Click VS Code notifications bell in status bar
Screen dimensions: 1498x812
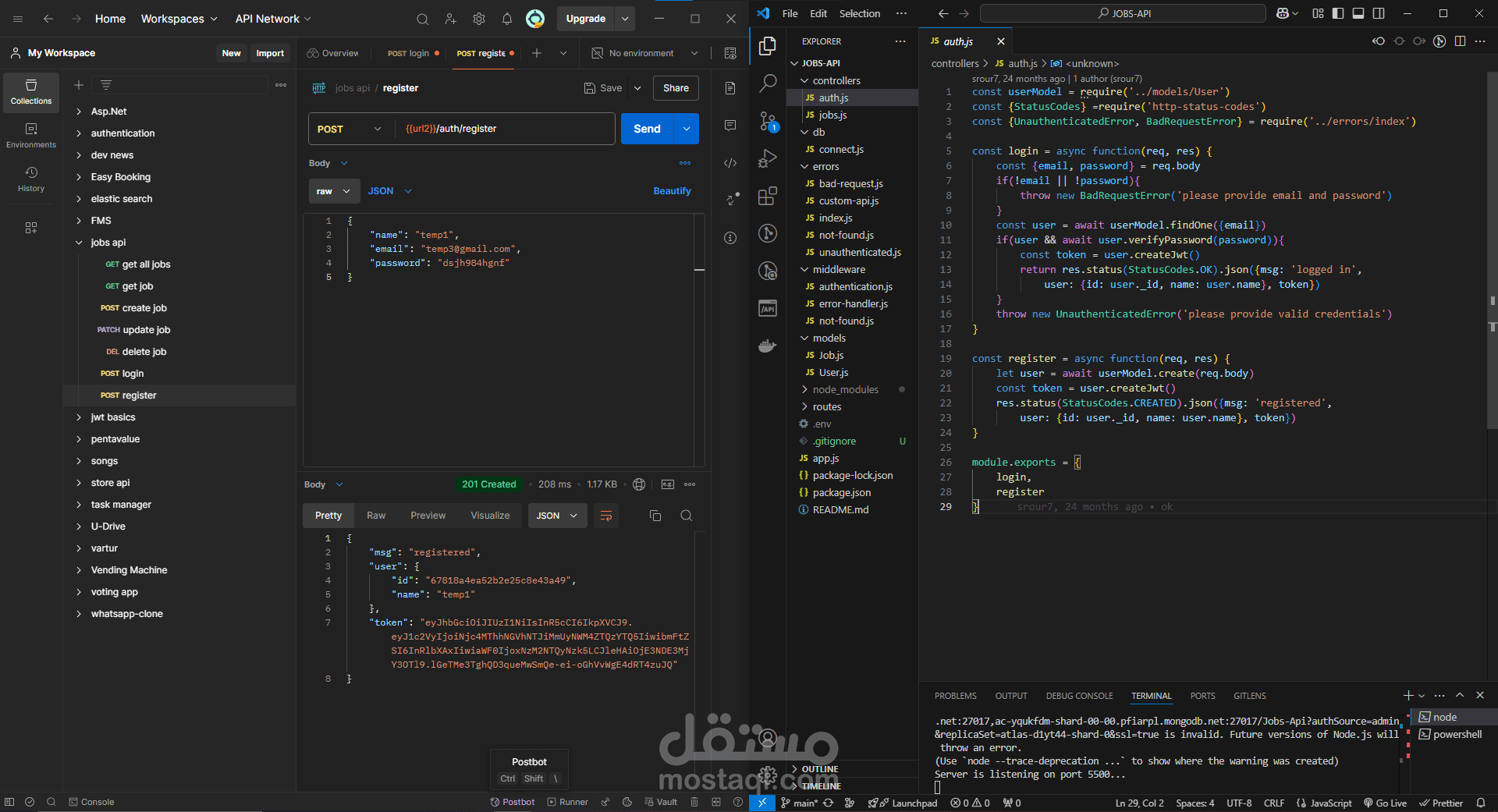coord(1481,803)
